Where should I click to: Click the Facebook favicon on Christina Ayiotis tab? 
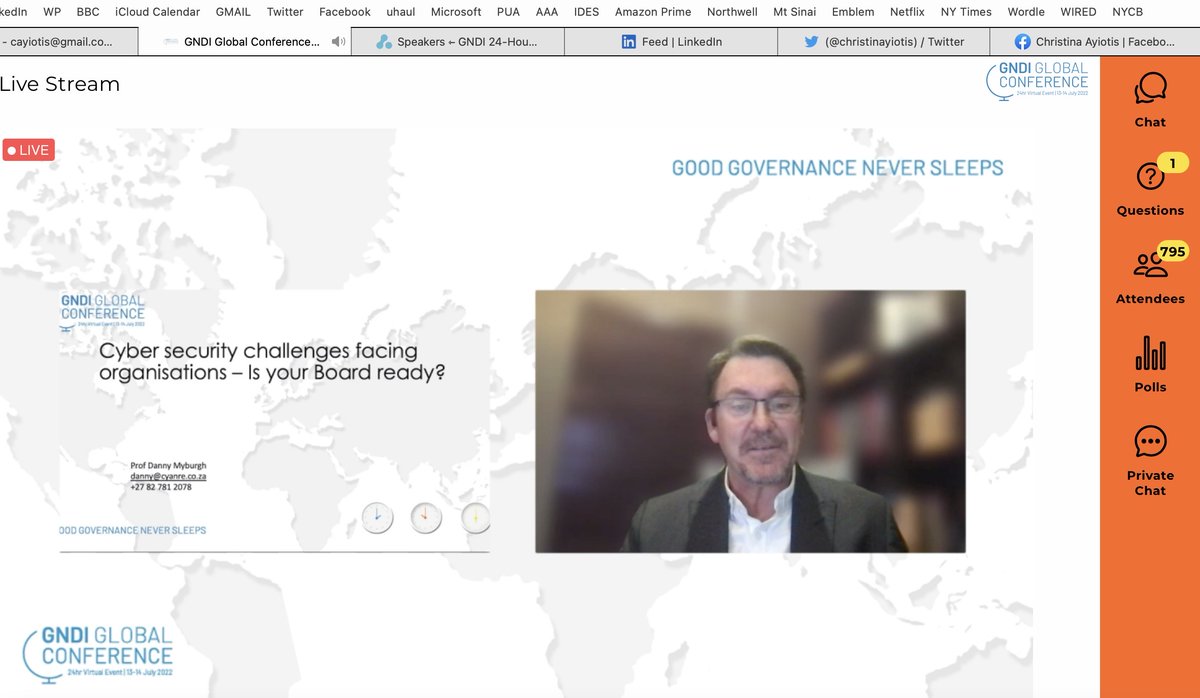(1022, 42)
